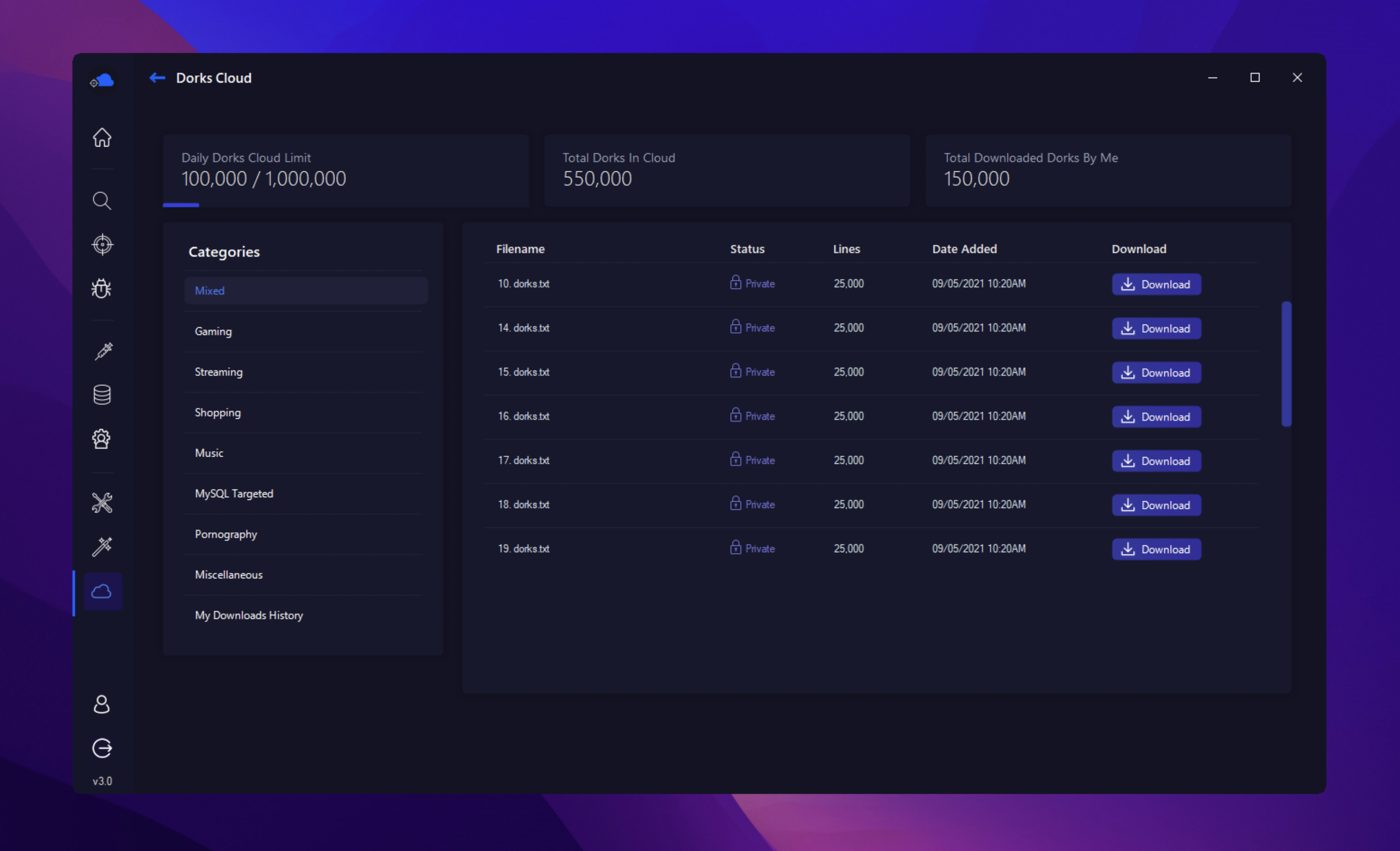Click the database stack icon
Viewport: 1400px width, 851px height.
(102, 395)
